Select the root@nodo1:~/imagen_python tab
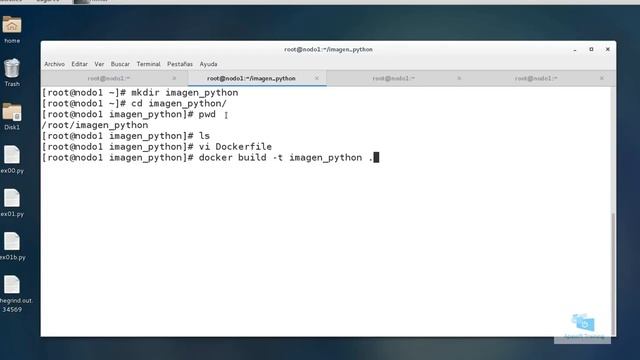Image resolution: width=640 pixels, height=360 pixels. 251,78
